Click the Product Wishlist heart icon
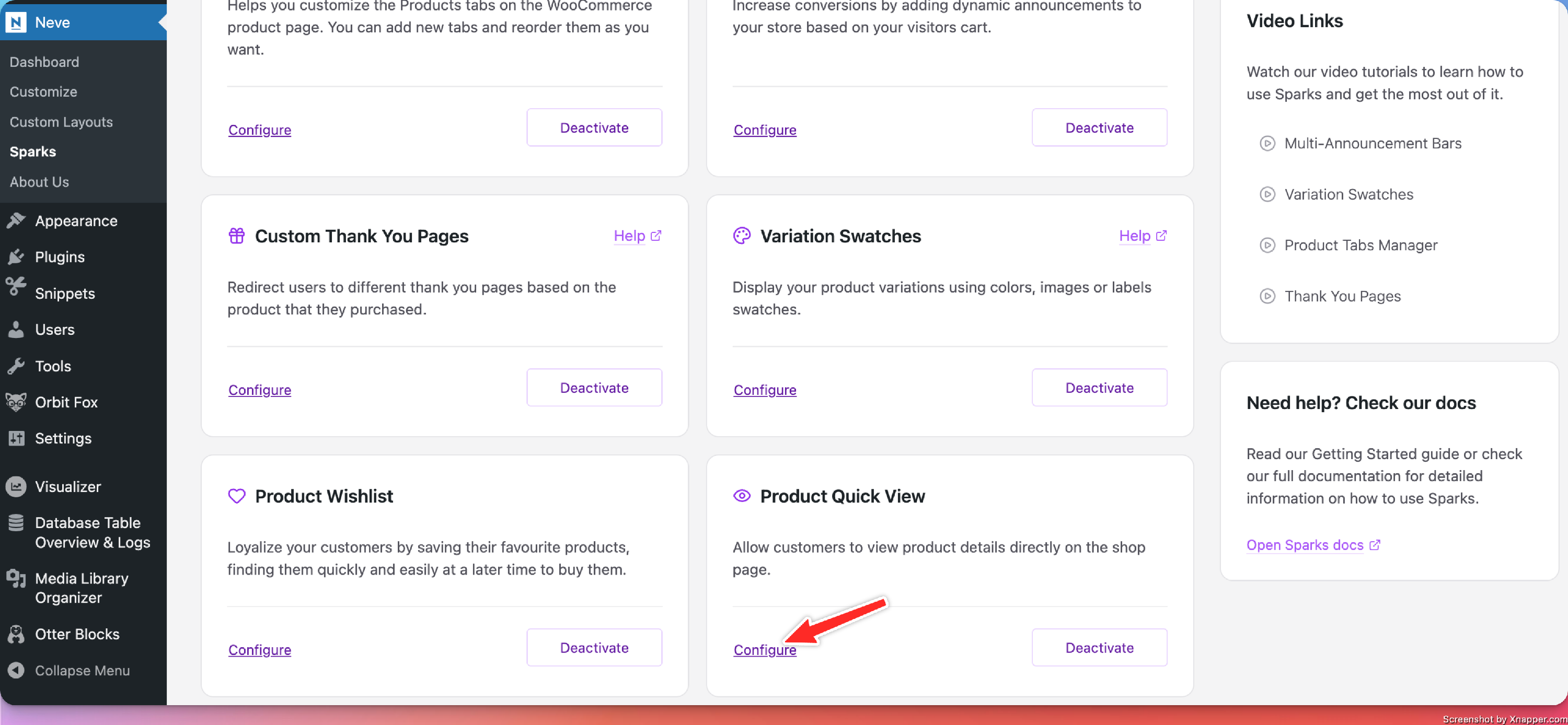The image size is (1568, 725). click(236, 496)
